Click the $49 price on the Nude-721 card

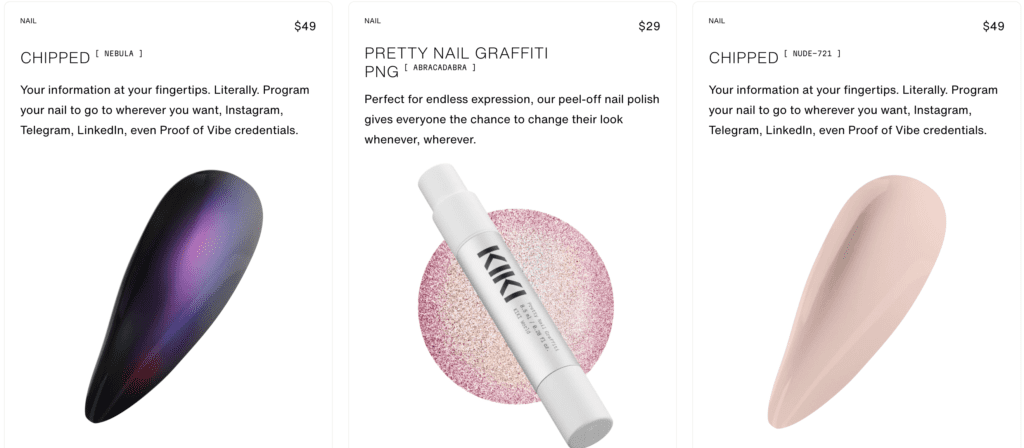[993, 26]
